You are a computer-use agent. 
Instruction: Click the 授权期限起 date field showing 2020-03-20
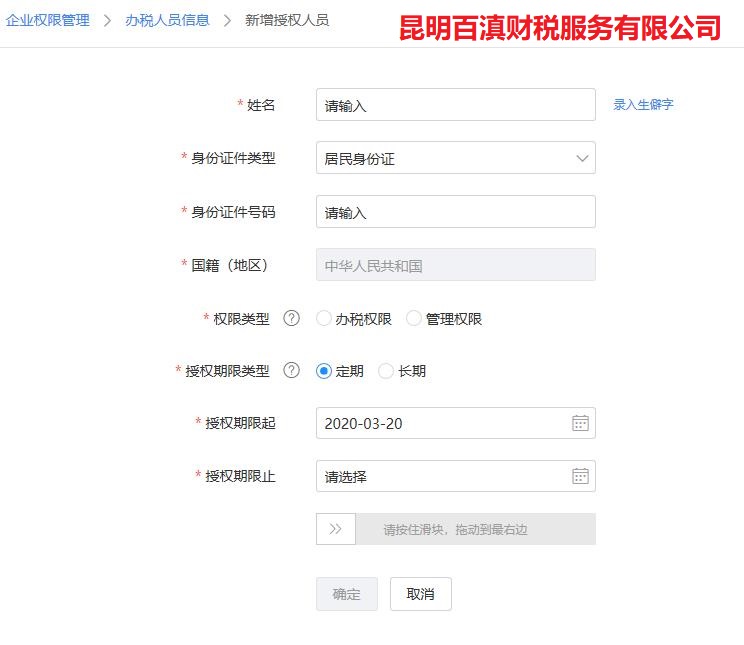pyautogui.click(x=456, y=423)
